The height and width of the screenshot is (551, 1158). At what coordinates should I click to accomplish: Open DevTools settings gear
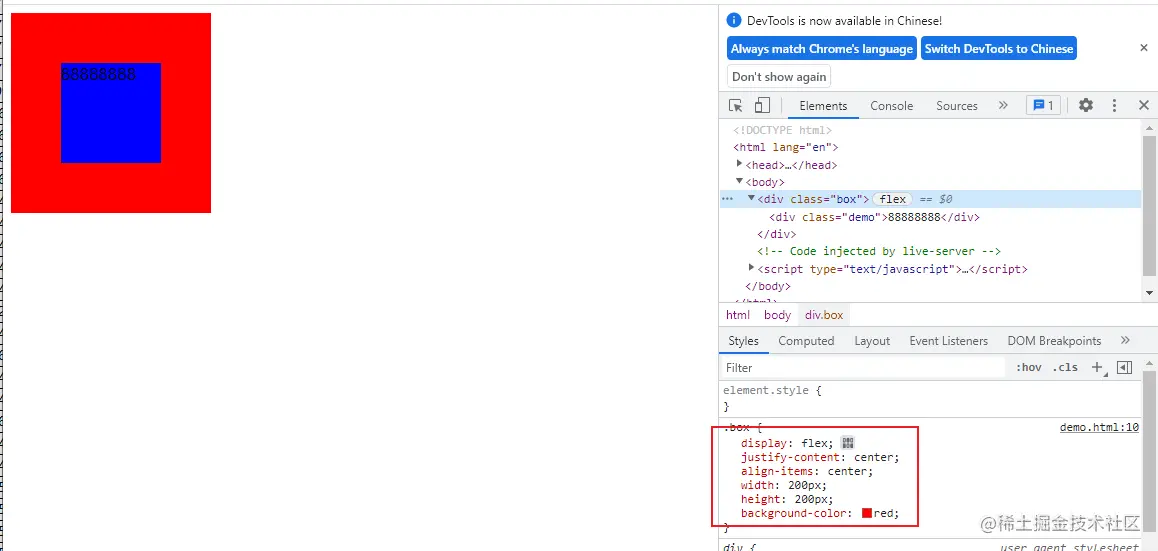coord(1086,106)
